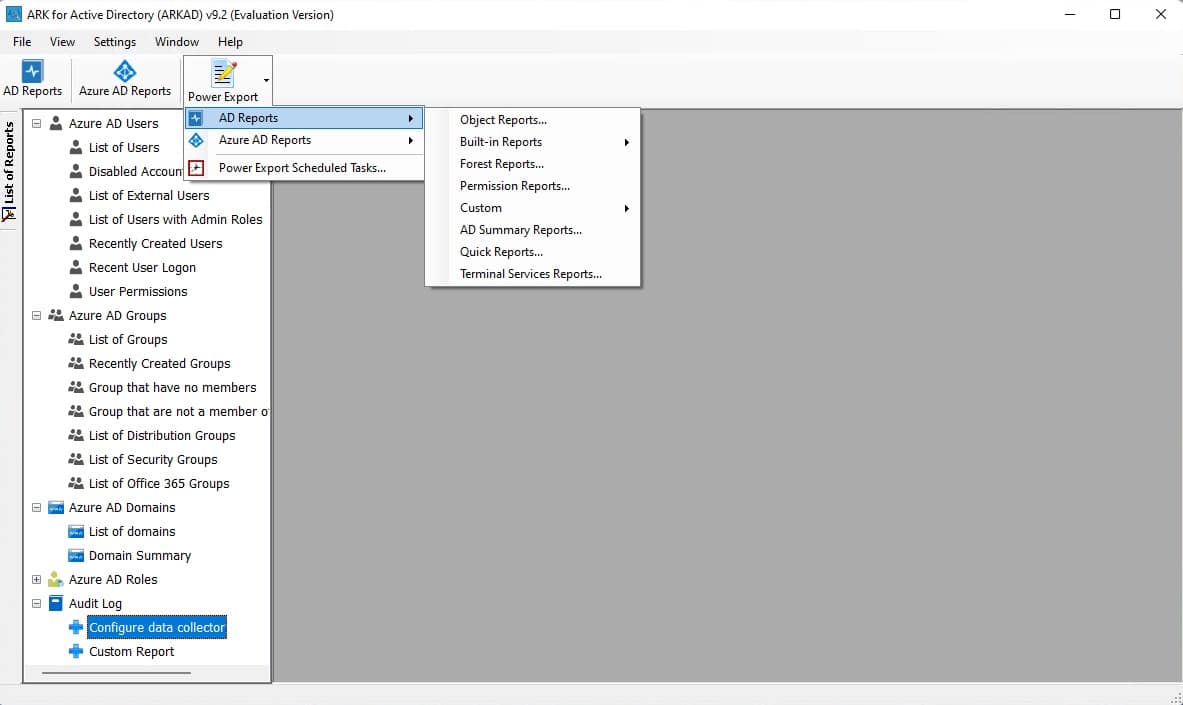Click the Azure AD Groups node icon

click(56, 316)
